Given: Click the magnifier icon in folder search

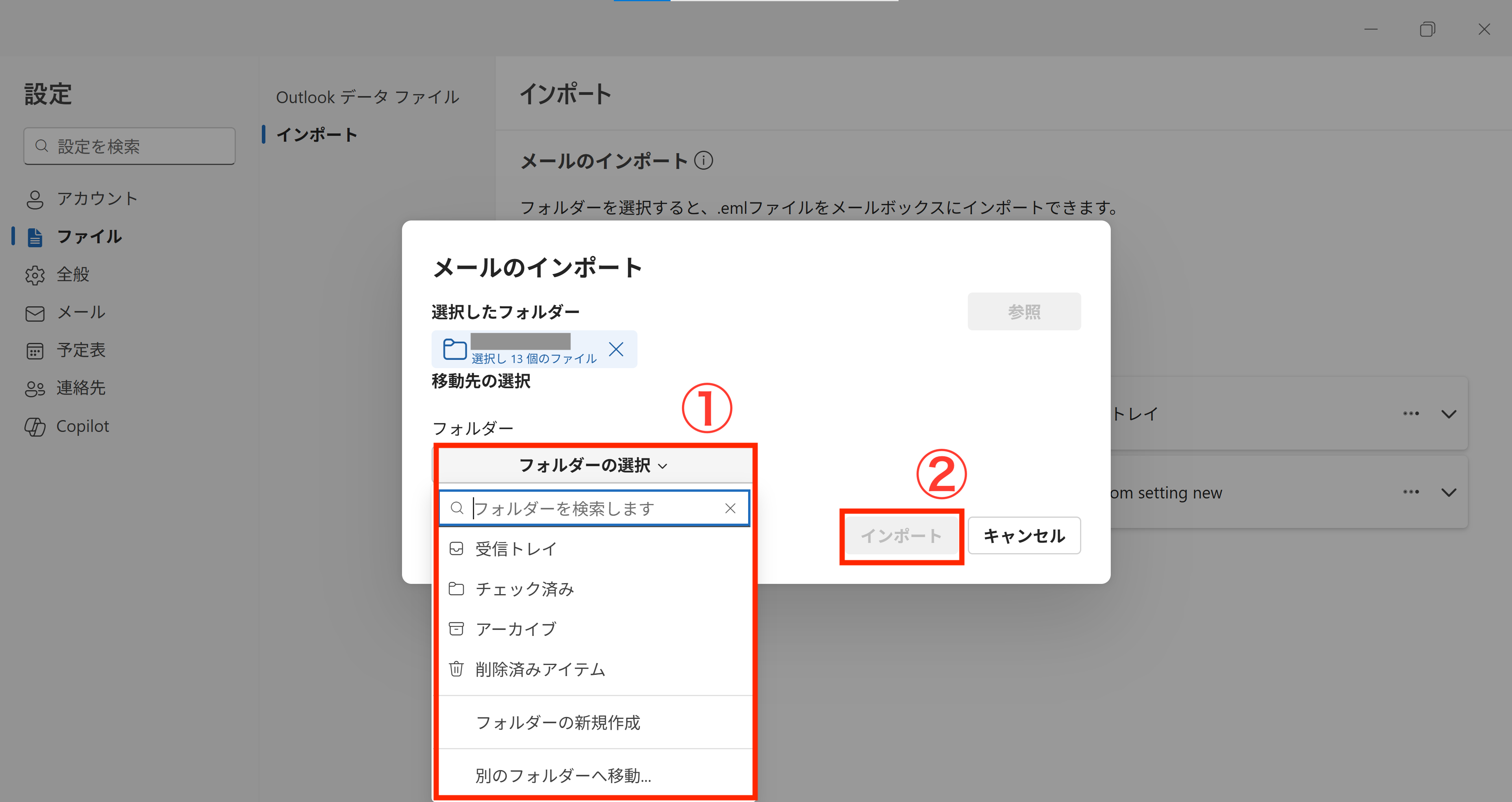Looking at the screenshot, I should [457, 508].
